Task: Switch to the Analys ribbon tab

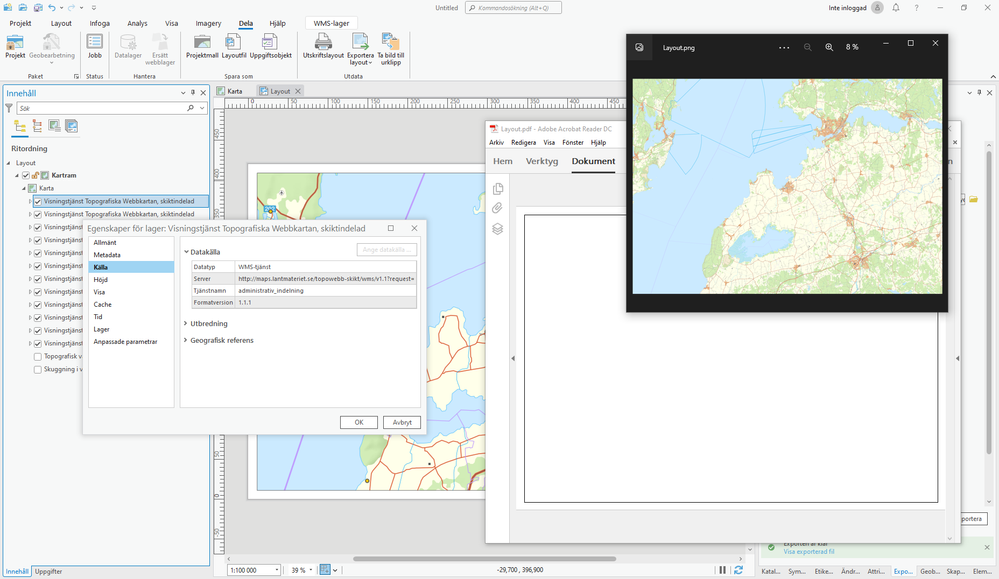Action: tap(137, 23)
